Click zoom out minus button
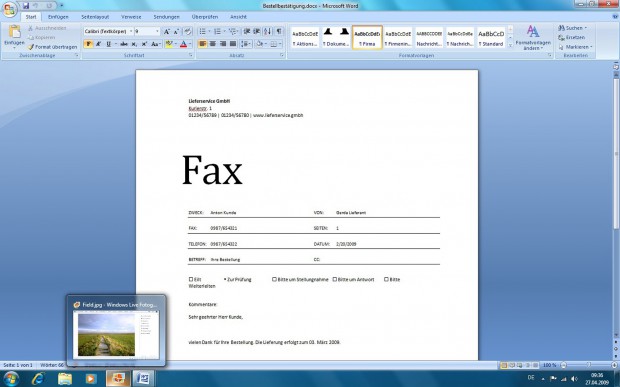The width and height of the screenshot is (620, 387). point(563,365)
